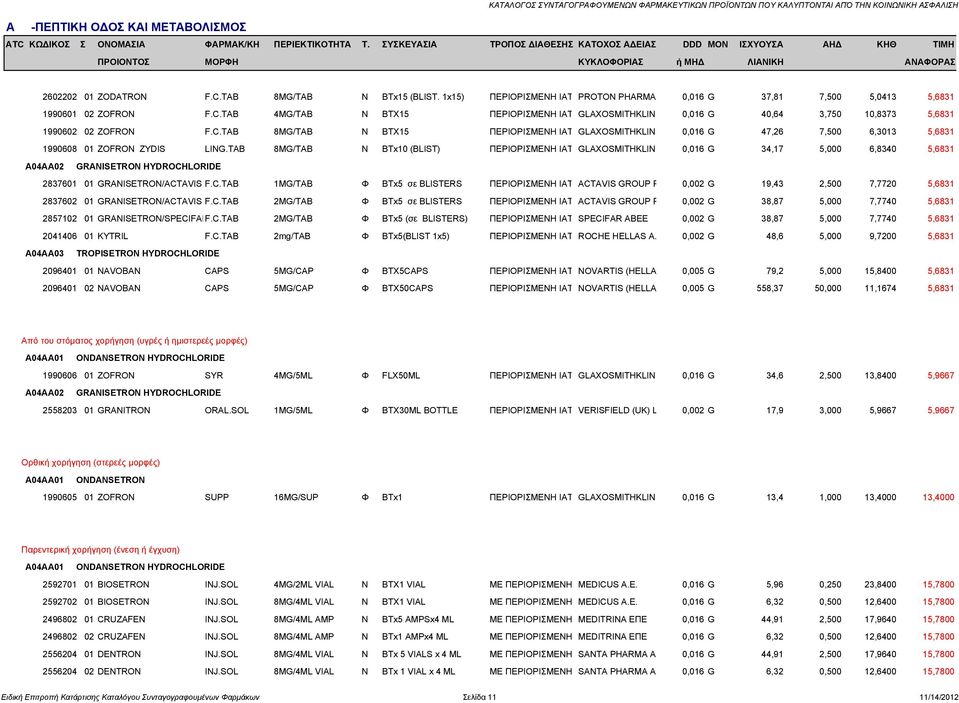Select the SUPP form cell

click(x=217, y=497)
